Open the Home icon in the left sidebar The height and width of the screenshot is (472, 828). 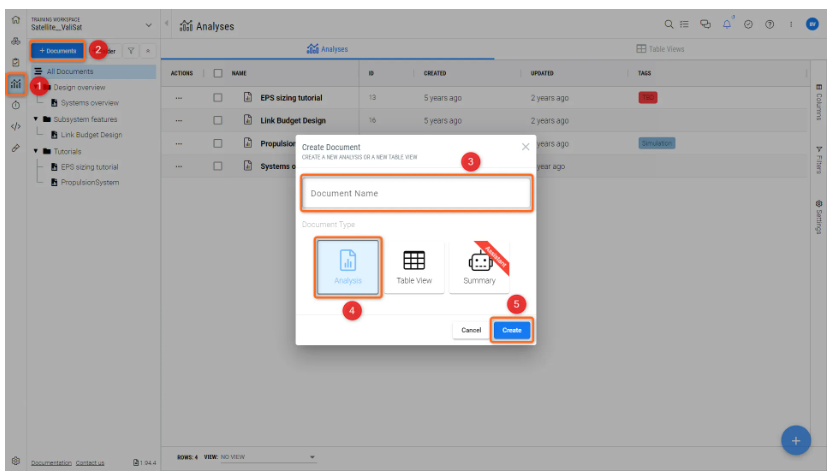click(16, 20)
